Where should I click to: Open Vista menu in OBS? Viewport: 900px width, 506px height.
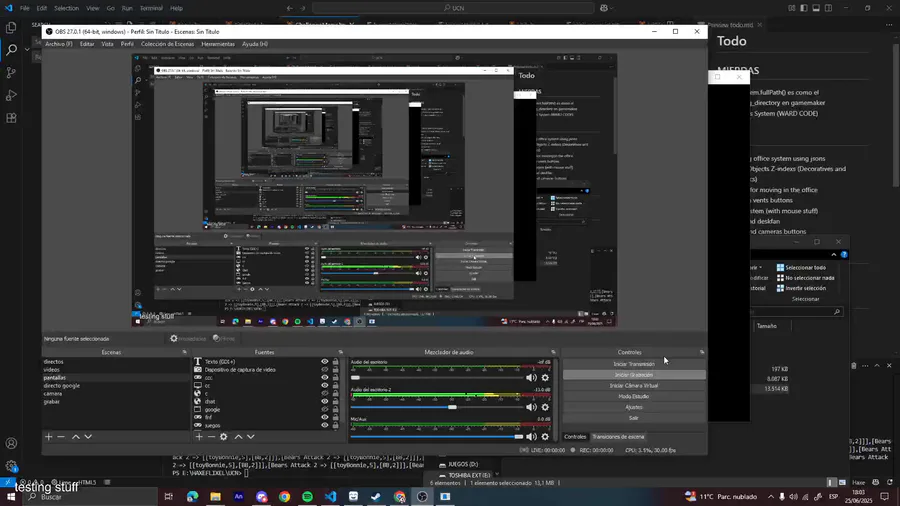point(107,44)
